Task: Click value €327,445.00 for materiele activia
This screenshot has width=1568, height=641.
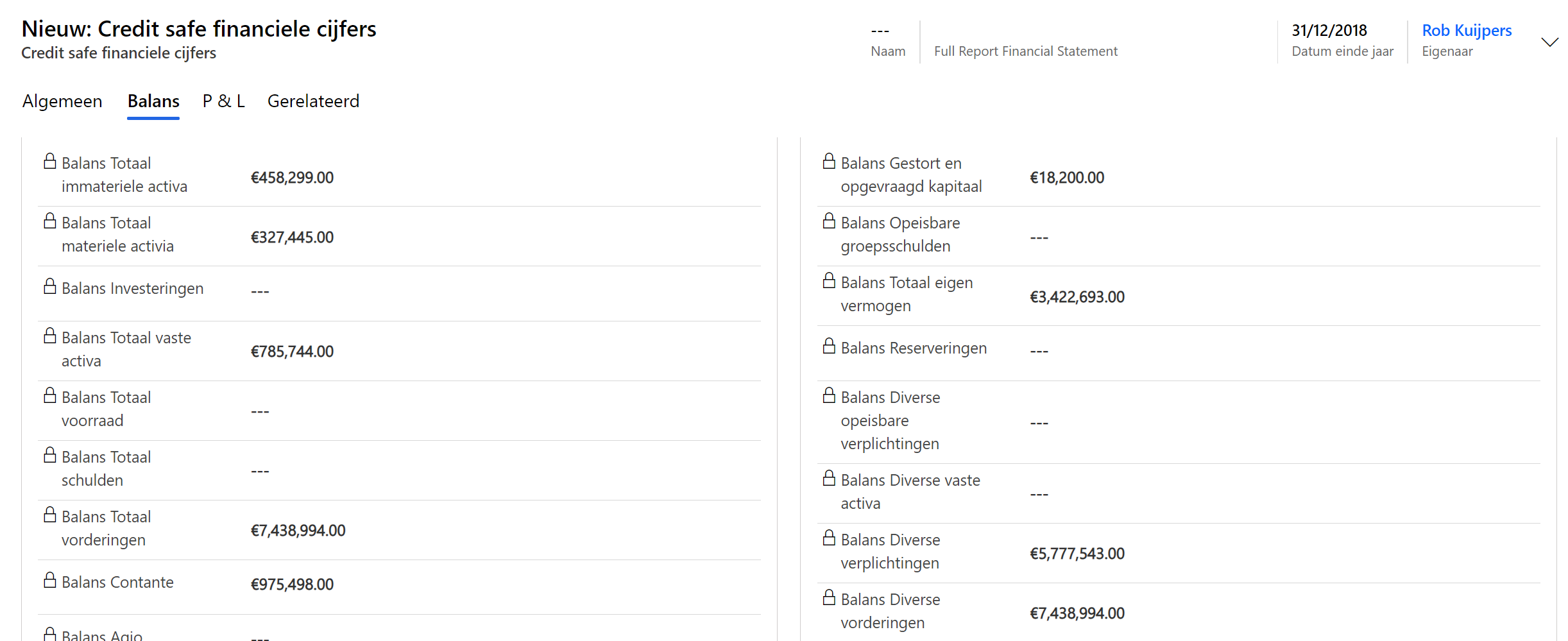Action: tap(292, 237)
